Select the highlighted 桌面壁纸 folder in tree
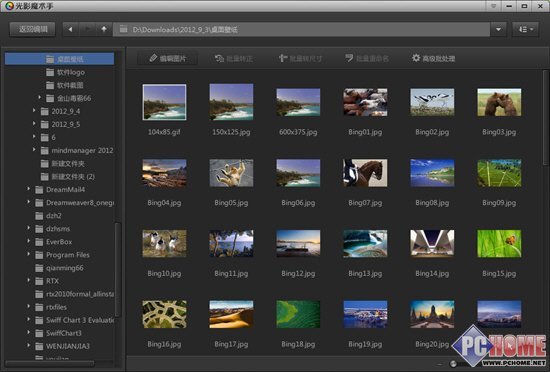 (x=59, y=59)
